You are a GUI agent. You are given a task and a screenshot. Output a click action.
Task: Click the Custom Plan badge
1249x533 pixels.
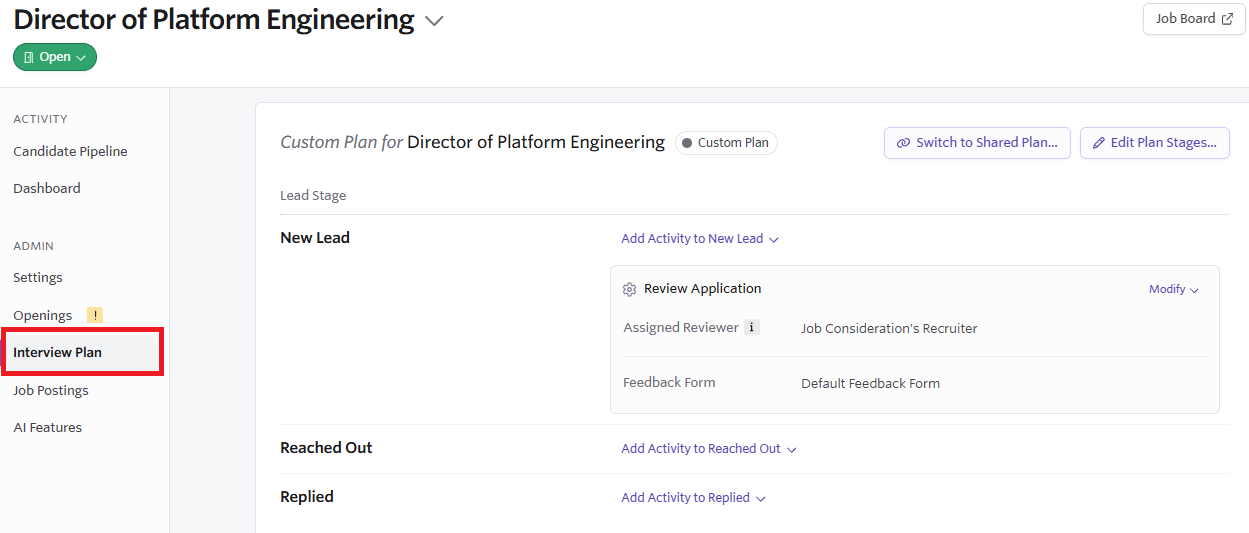coord(726,143)
